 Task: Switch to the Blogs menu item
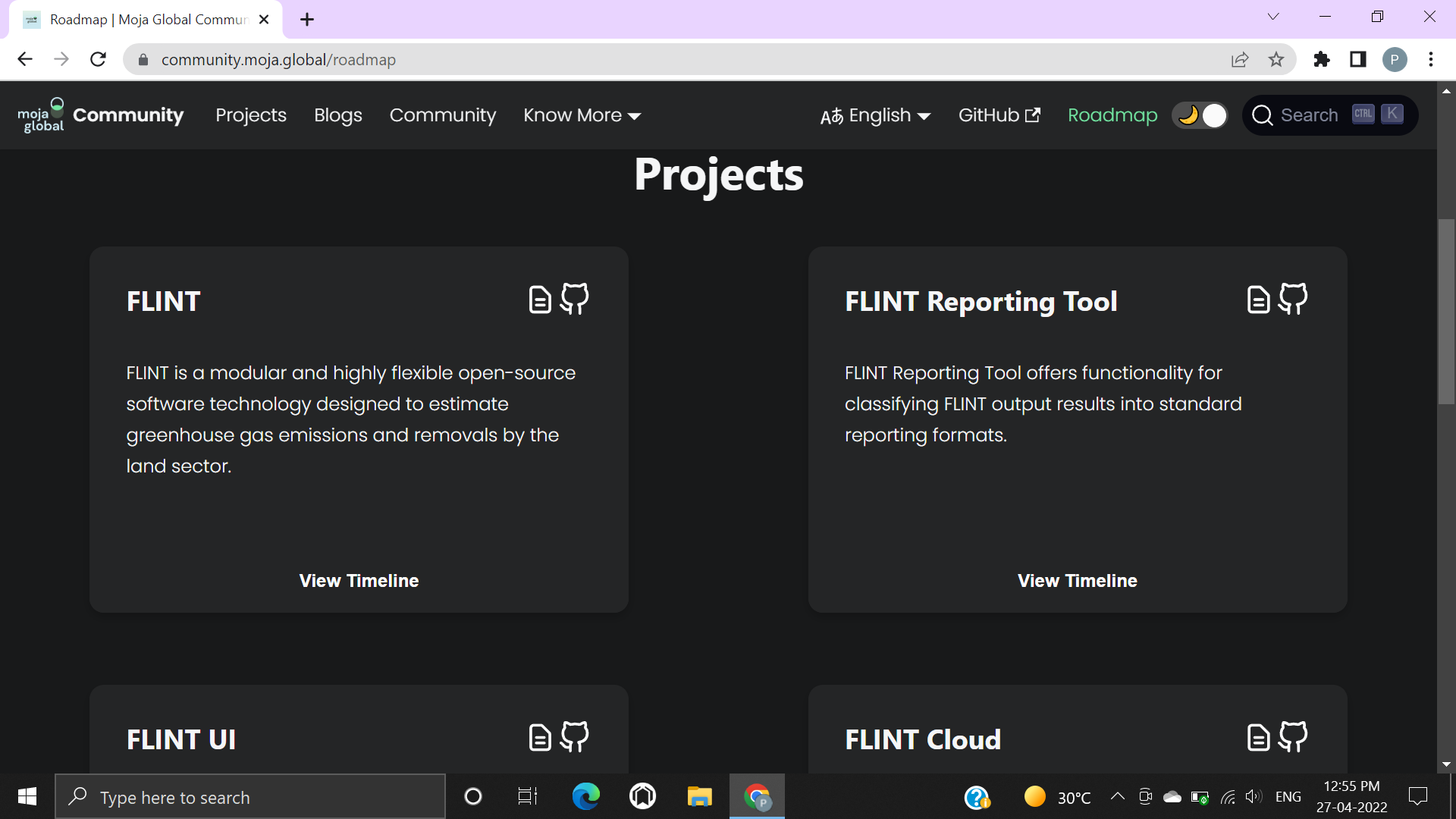click(x=337, y=115)
